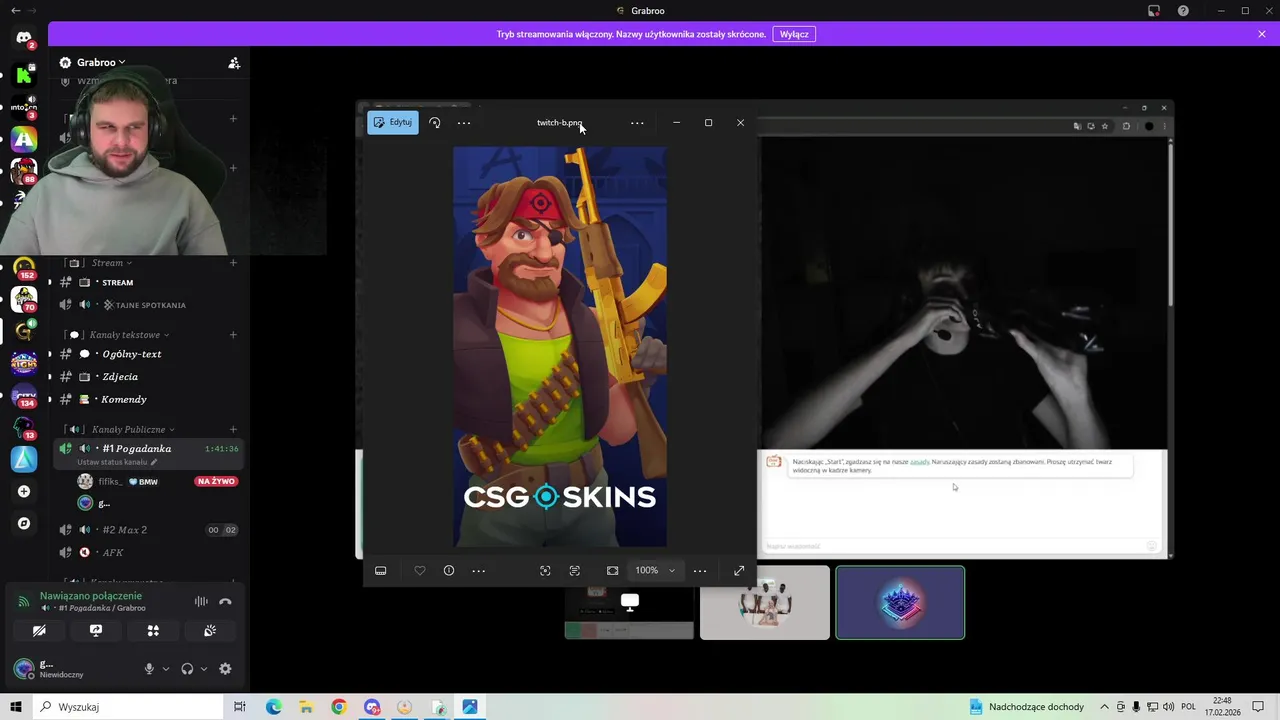The image size is (1280, 720).
Task: Open action center notifications on taskbar
Action: pyautogui.click(x=1259, y=707)
